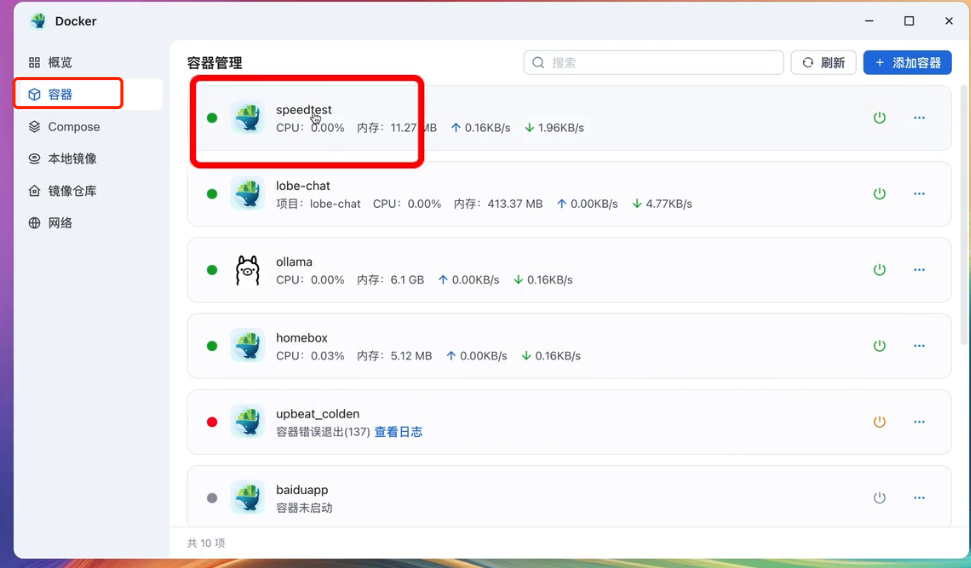Screen dimensions: 971x568
Task: Select the 容器 sidebar item
Action: point(89,94)
